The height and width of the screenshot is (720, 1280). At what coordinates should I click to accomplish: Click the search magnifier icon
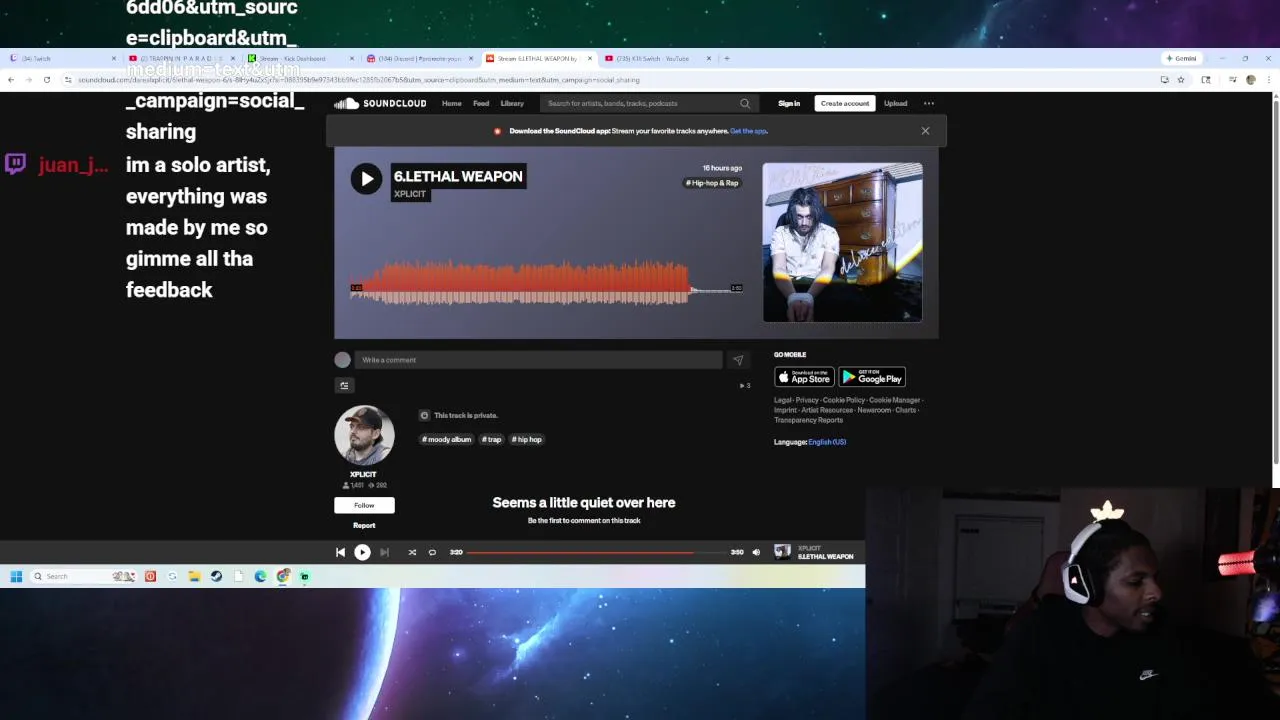click(745, 103)
